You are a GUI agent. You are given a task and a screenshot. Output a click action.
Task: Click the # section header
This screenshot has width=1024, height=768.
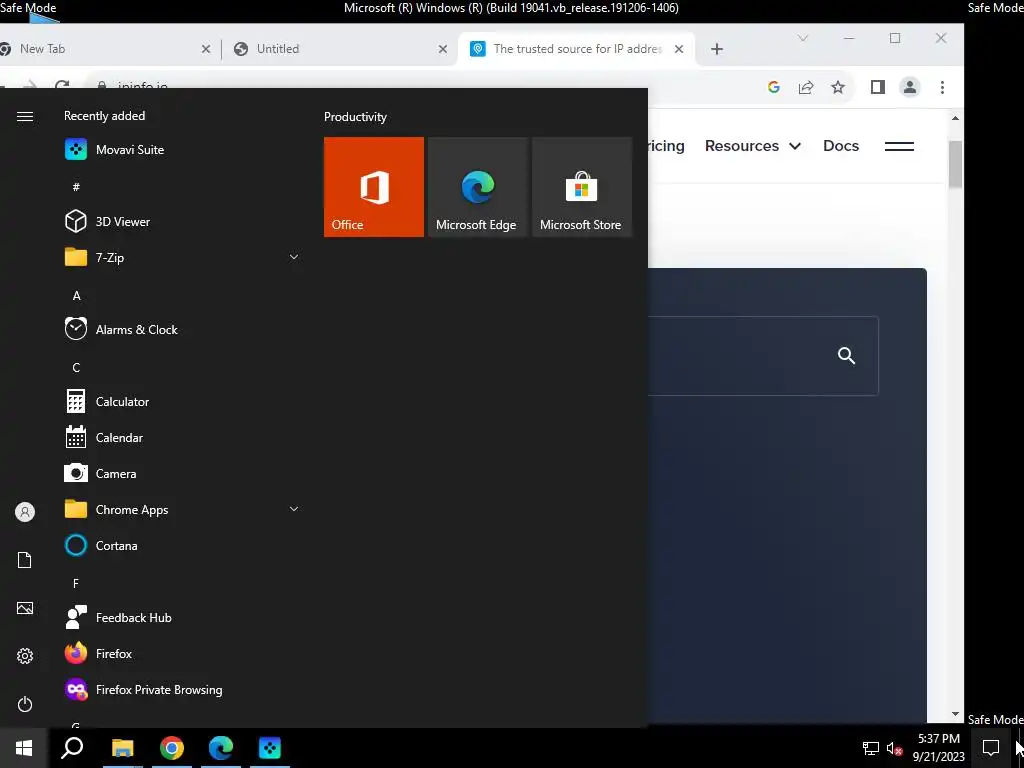pos(76,187)
